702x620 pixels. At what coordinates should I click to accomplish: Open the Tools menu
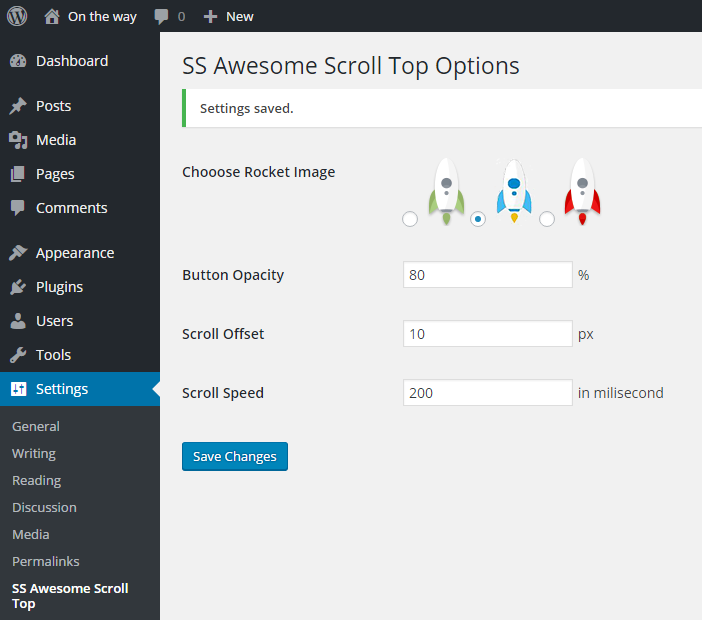click(x=80, y=355)
